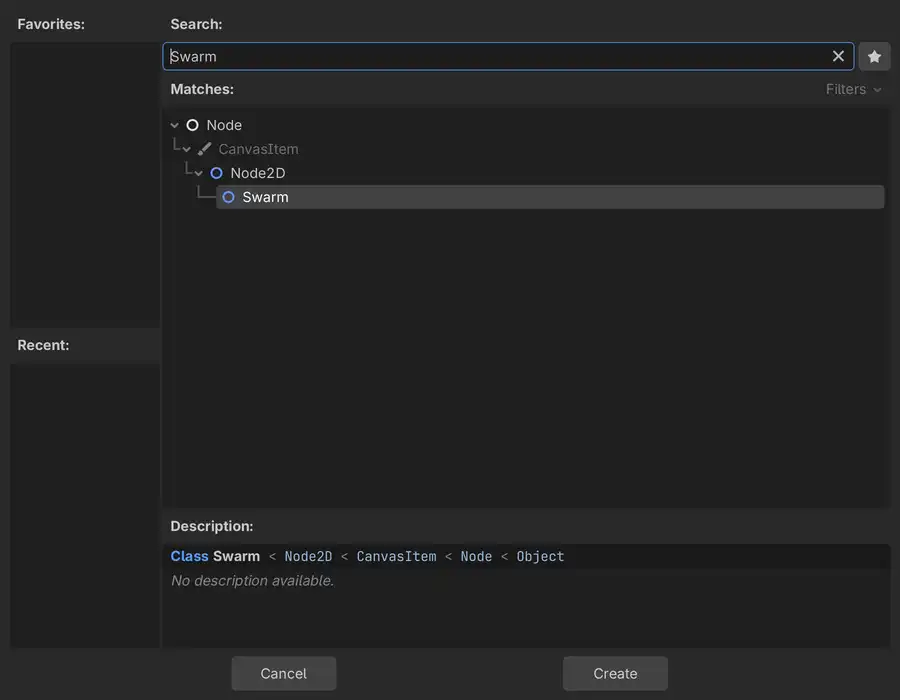Open the Node2D link in description
Image resolution: width=900 pixels, height=700 pixels.
point(308,557)
